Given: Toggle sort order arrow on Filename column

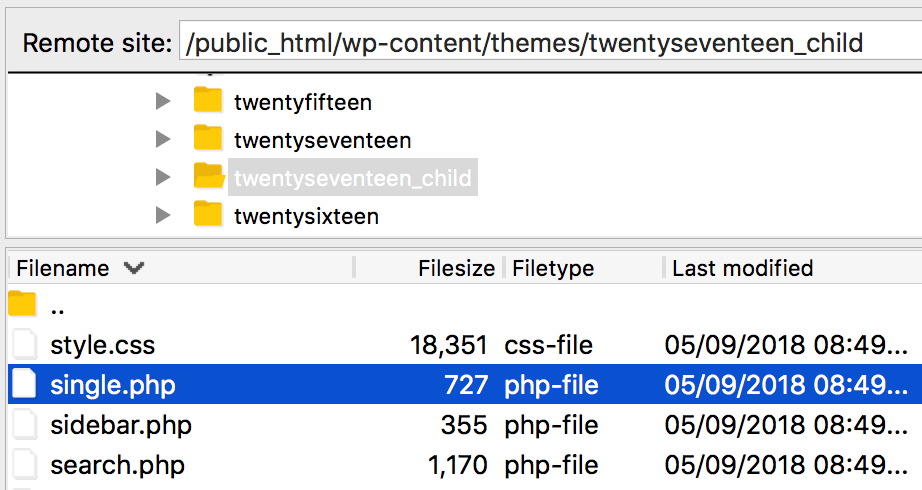Looking at the screenshot, I should click(x=133, y=268).
